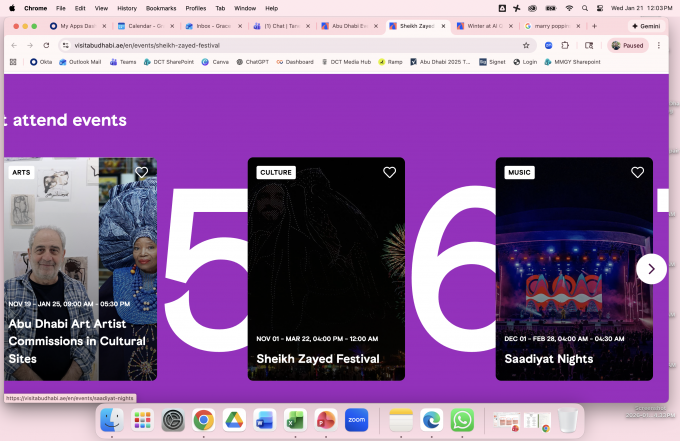Toggle heart on Saadiyat Nights card
The width and height of the screenshot is (680, 441).
tap(637, 172)
